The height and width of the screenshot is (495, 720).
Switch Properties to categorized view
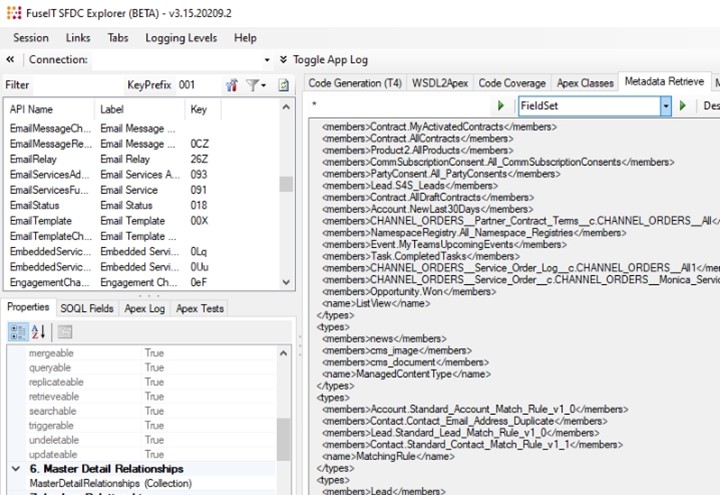18,332
